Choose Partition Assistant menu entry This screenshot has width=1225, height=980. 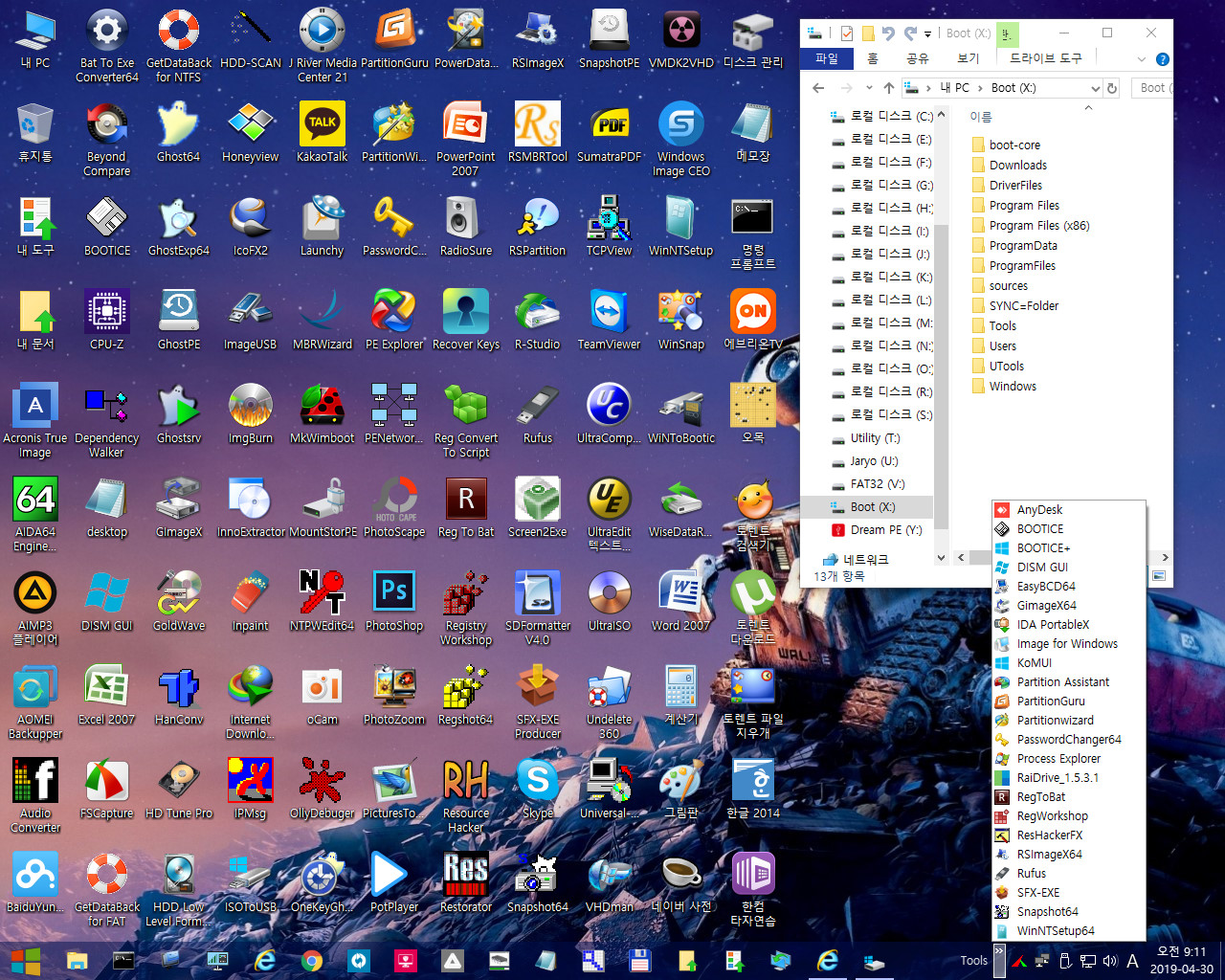coord(1070,681)
